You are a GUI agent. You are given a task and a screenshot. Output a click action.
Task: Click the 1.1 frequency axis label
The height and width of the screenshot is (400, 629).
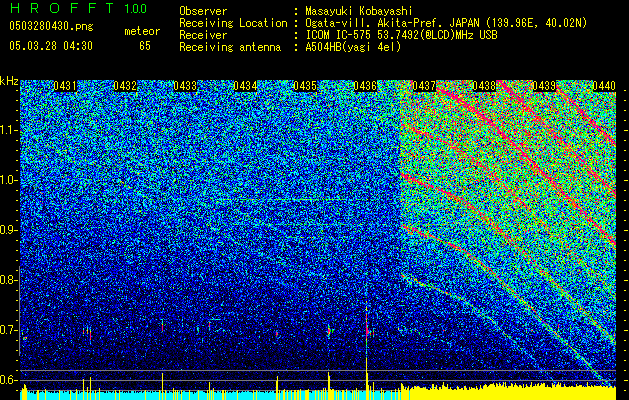point(8,130)
